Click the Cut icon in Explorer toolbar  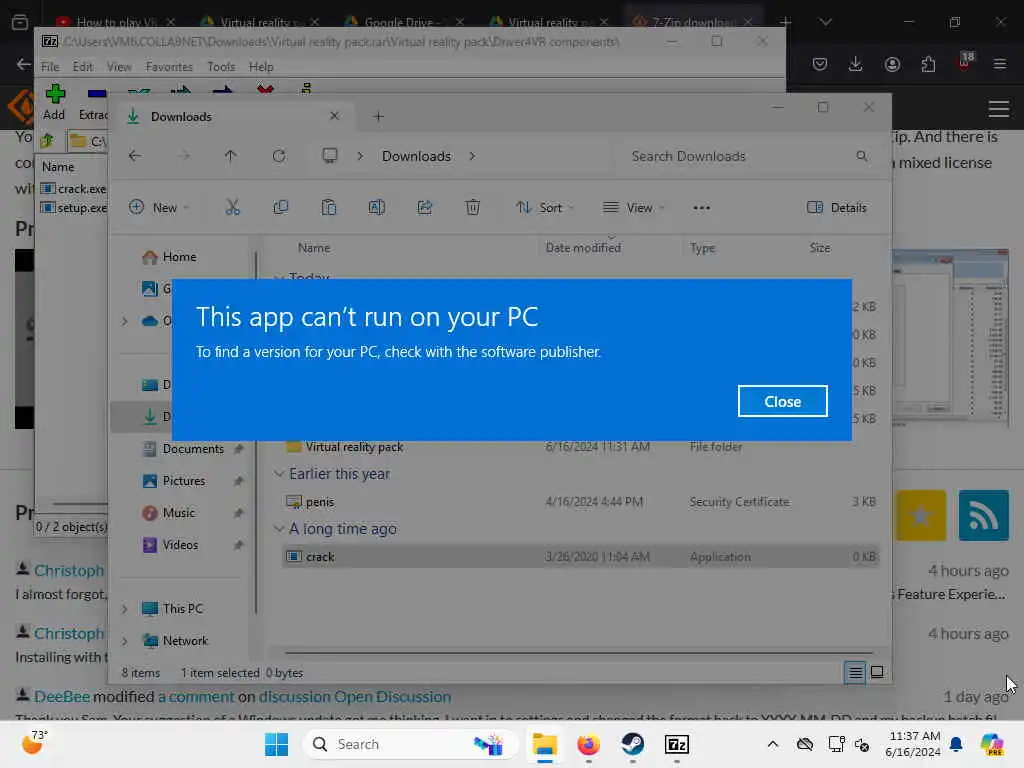pyautogui.click(x=232, y=208)
